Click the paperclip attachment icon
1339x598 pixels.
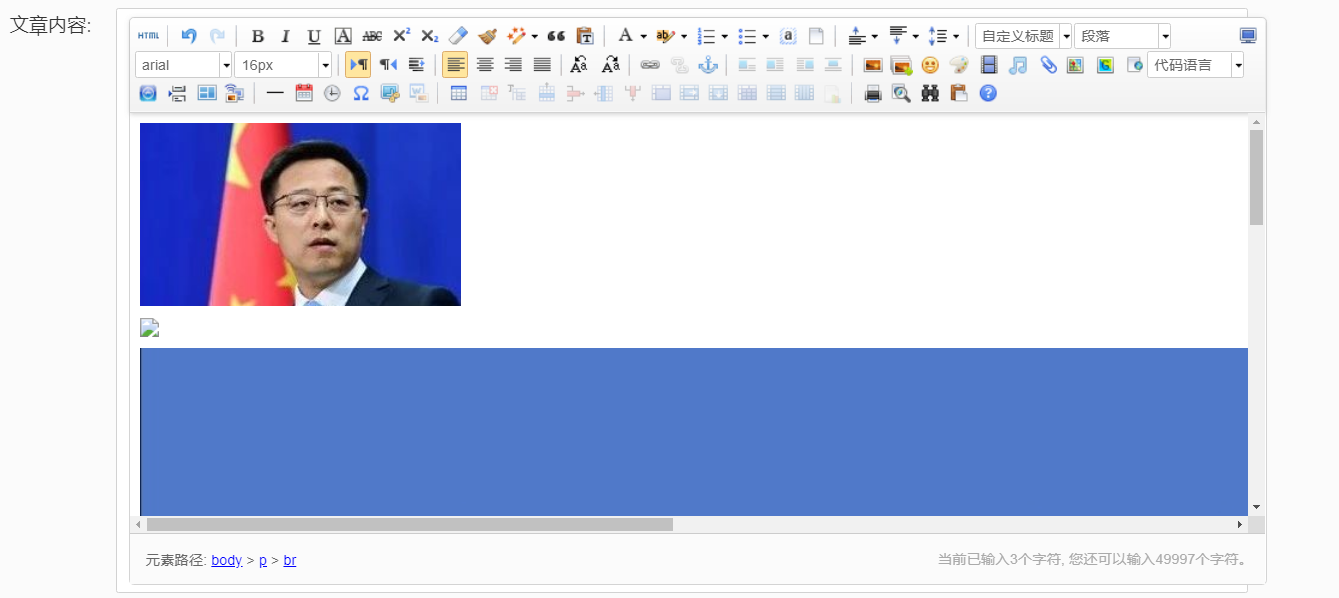[x=1047, y=65]
